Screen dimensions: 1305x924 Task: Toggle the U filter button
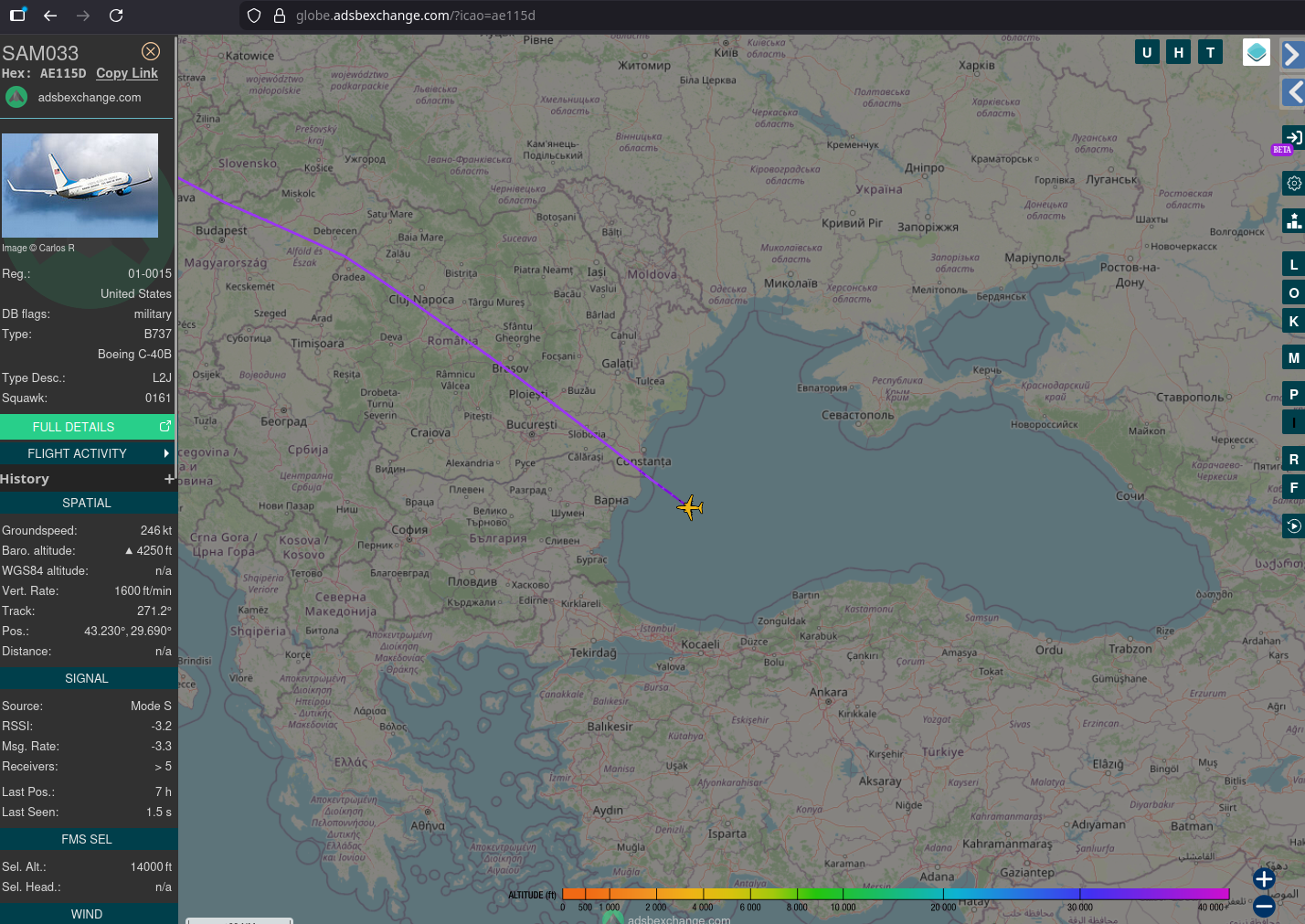(x=1147, y=52)
